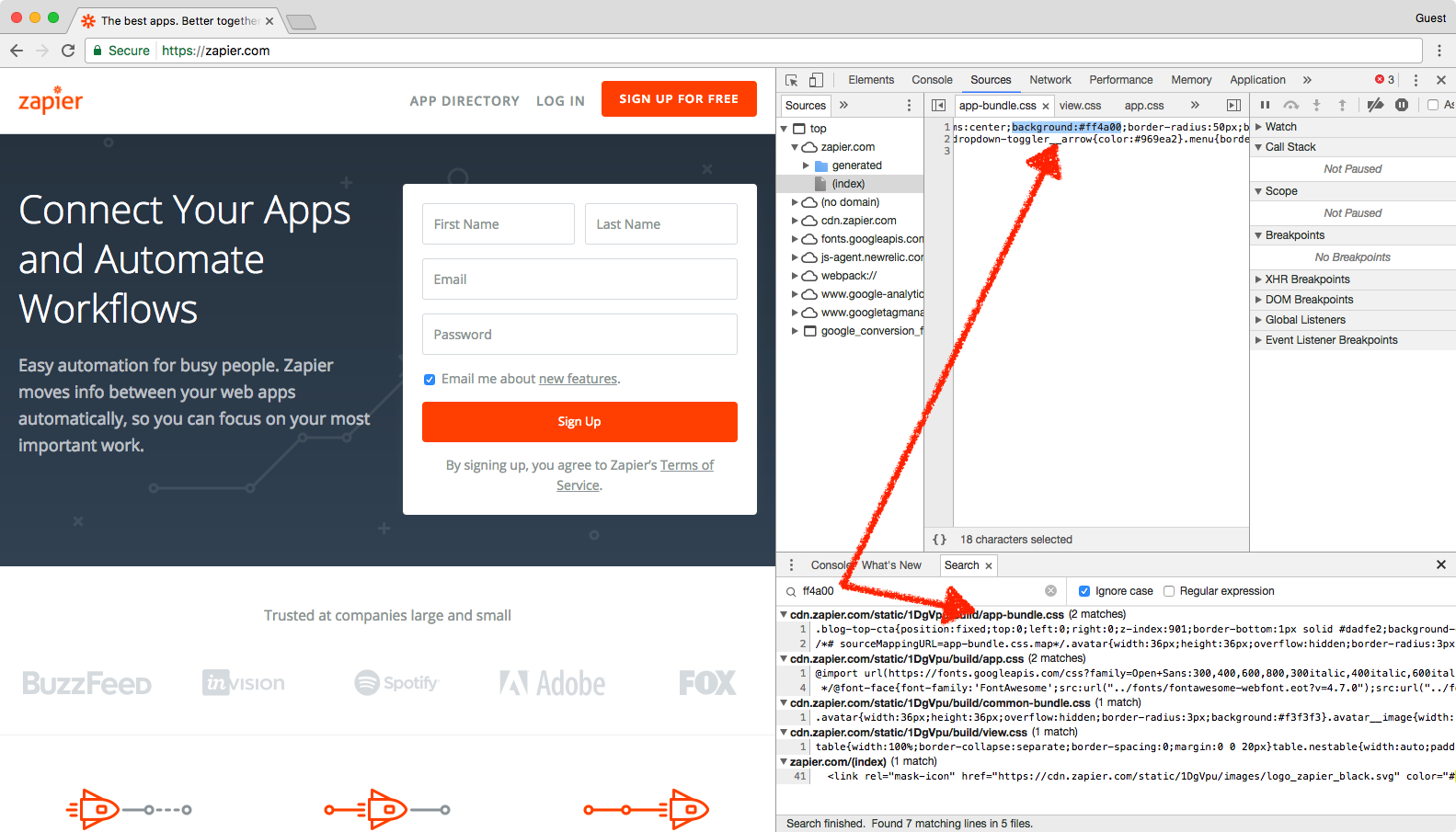The height and width of the screenshot is (832, 1456).
Task: Hide the file navigator pane icon
Action: tap(938, 106)
